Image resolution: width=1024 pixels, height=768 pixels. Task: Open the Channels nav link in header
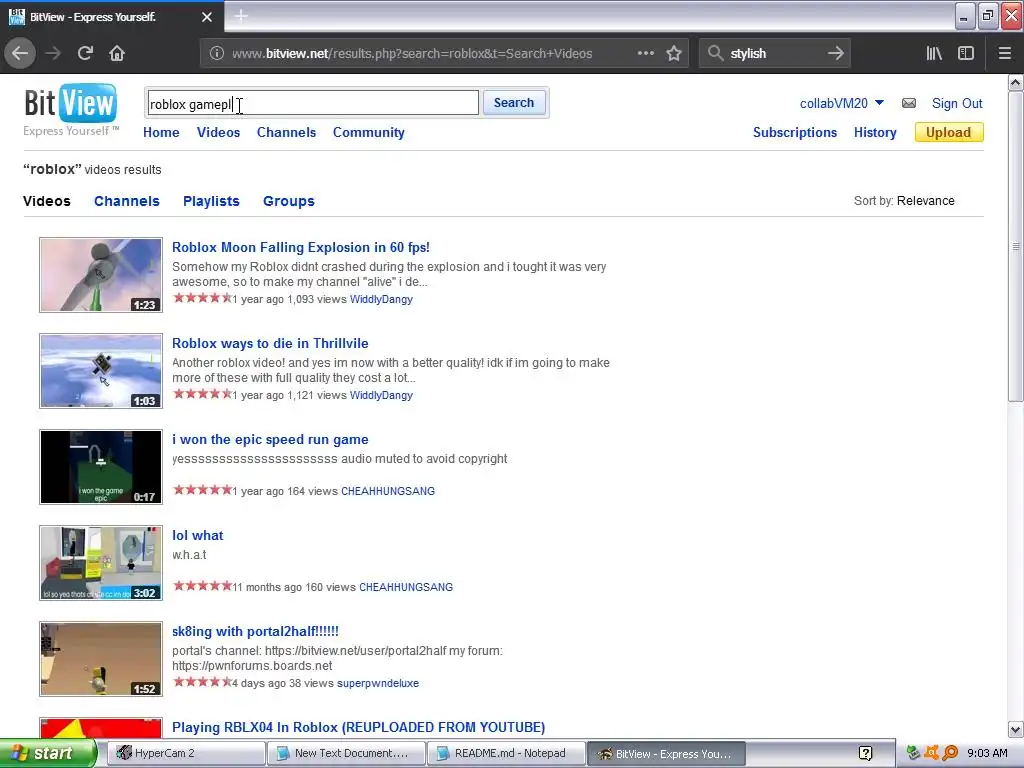286,133
